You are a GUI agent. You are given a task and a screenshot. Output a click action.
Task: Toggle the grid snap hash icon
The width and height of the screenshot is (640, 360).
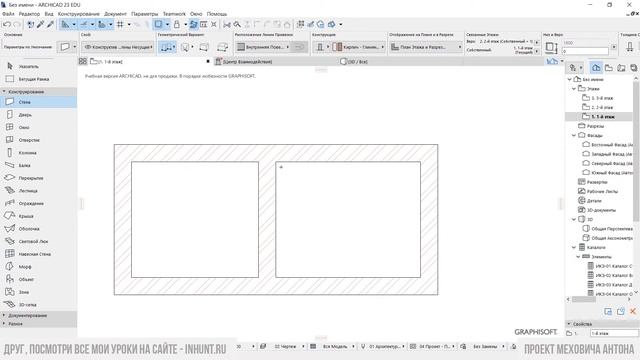click(x=120, y=24)
